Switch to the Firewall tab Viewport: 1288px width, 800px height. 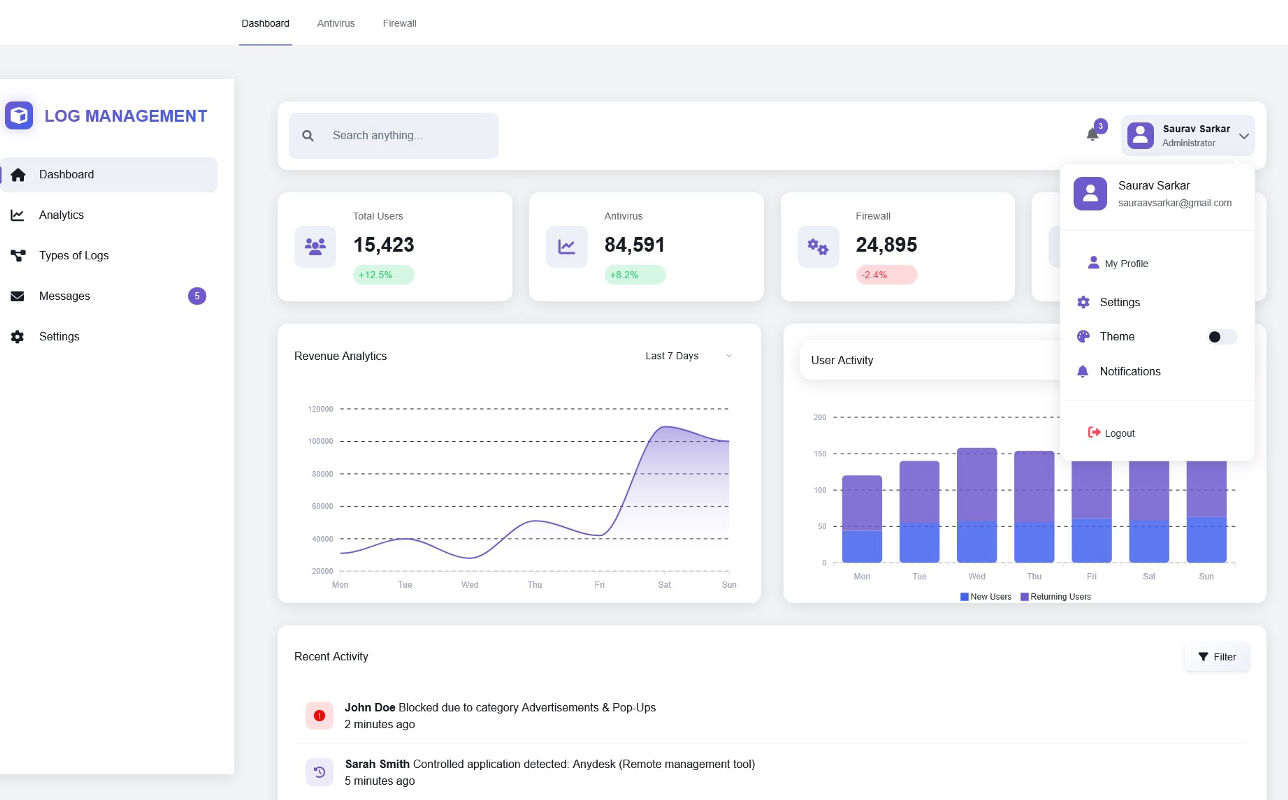click(399, 23)
